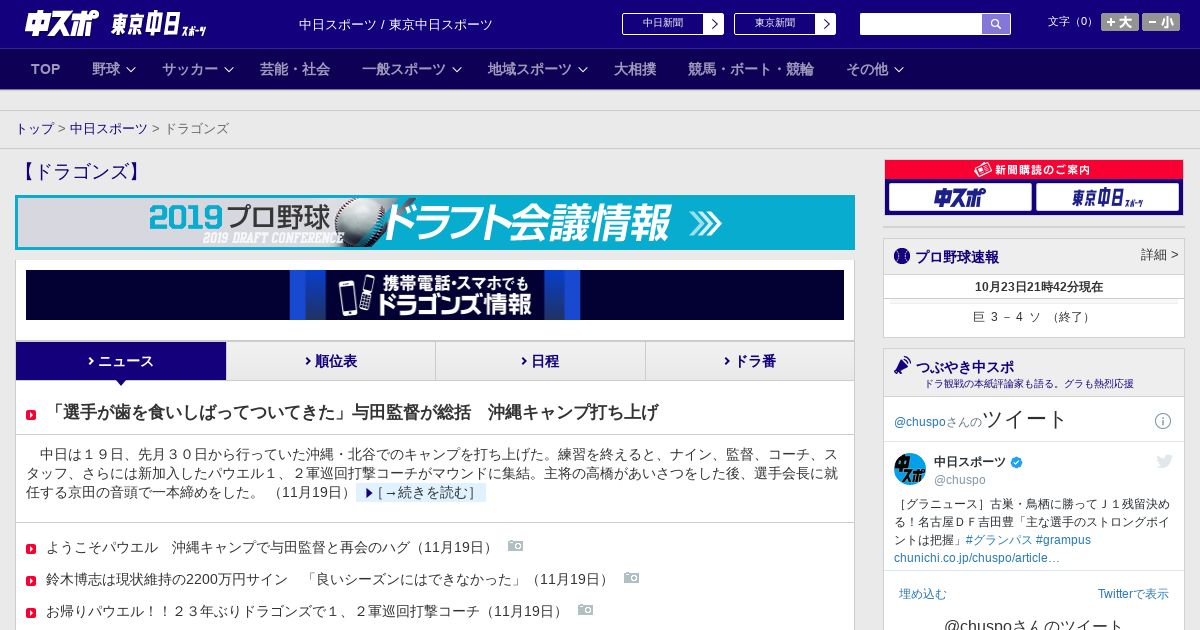Open 芸能・社会 section
This screenshot has height=630, width=1200.
(295, 69)
